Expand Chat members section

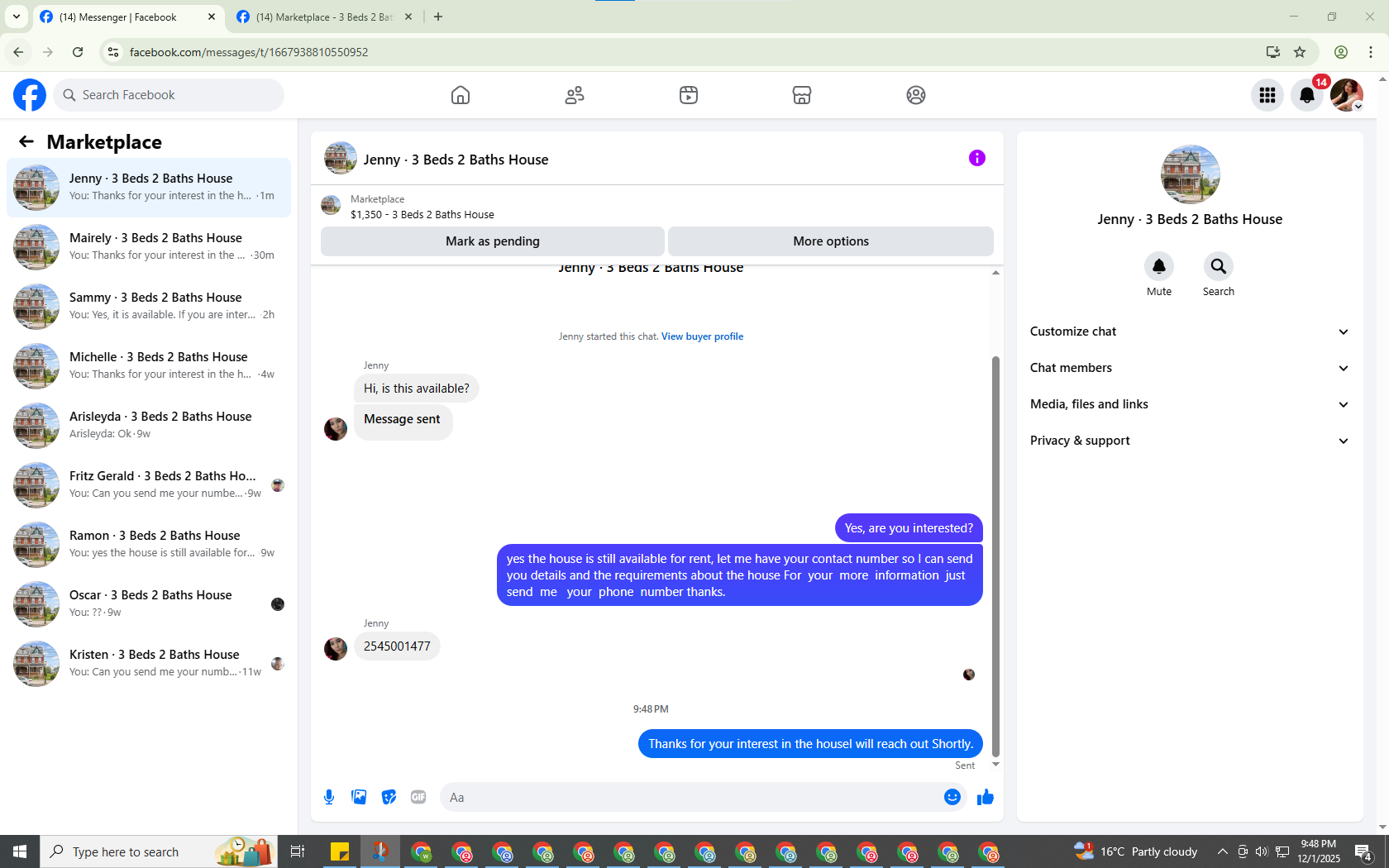1190,368
